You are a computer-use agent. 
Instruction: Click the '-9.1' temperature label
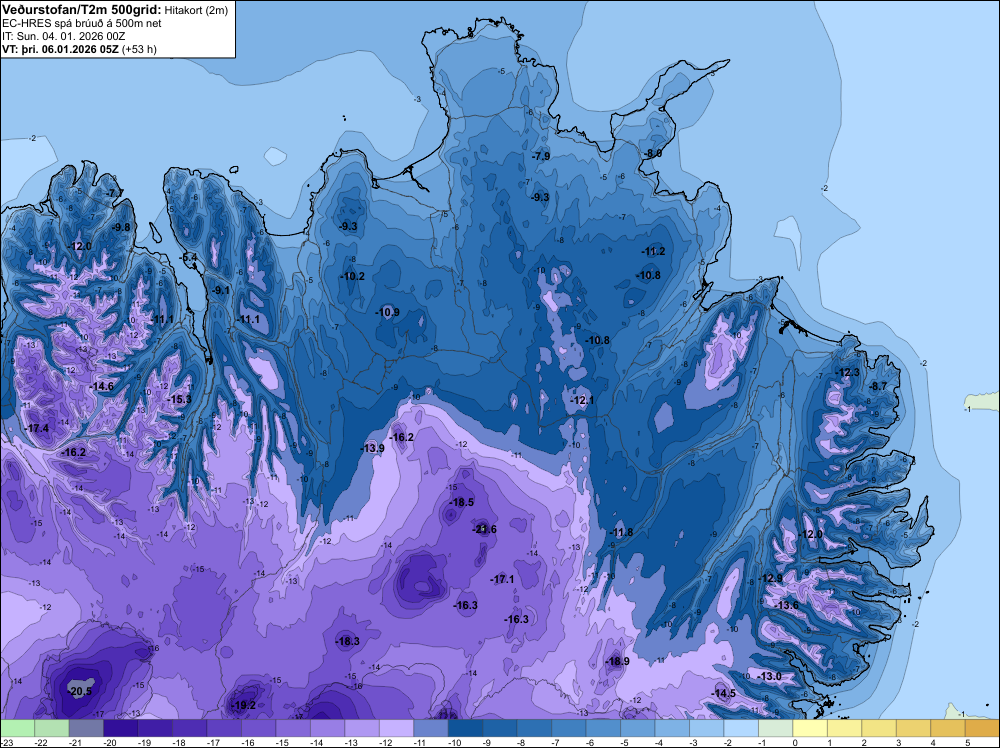(221, 291)
